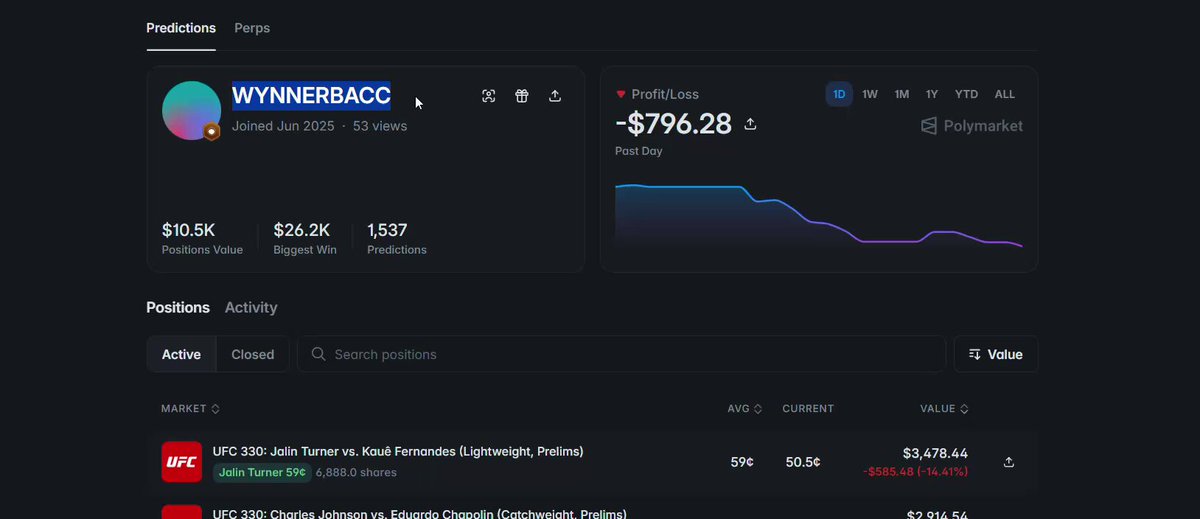Image resolution: width=1200 pixels, height=519 pixels.
Task: Click the 1,537 Predictions stat
Action: pos(397,238)
